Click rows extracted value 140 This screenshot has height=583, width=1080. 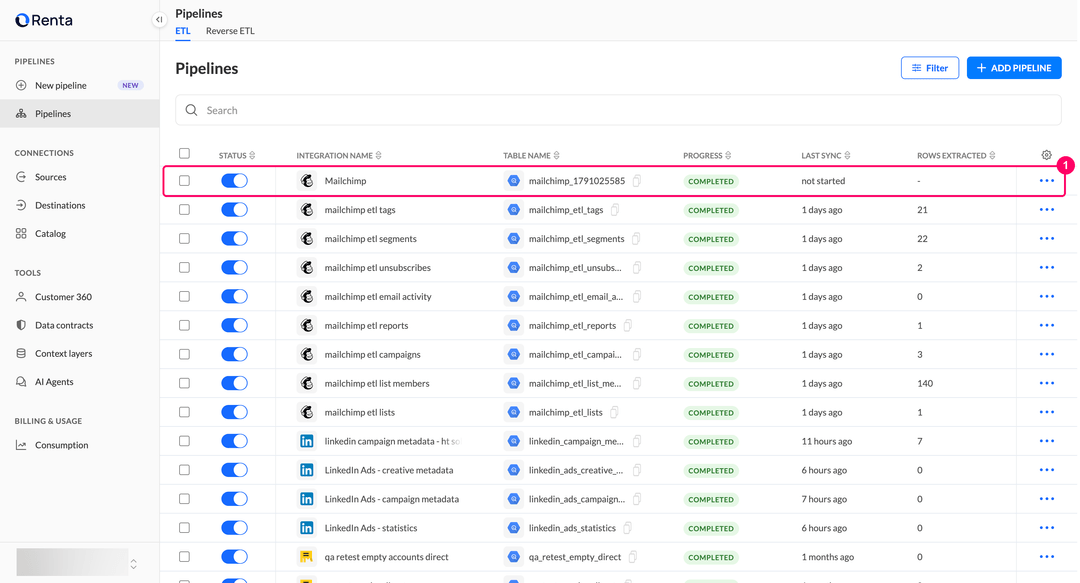pyautogui.click(x=925, y=383)
